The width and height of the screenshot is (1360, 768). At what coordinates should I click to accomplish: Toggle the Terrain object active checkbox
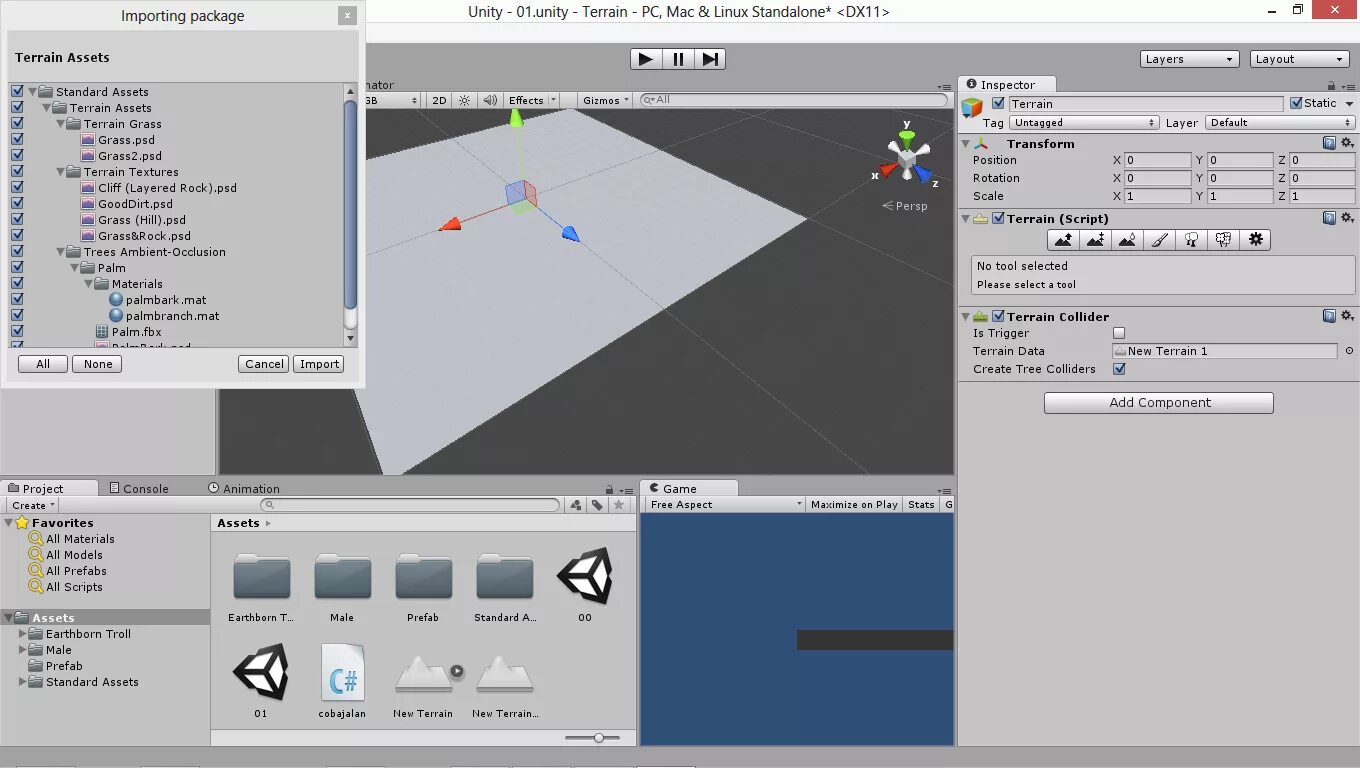pos(998,103)
